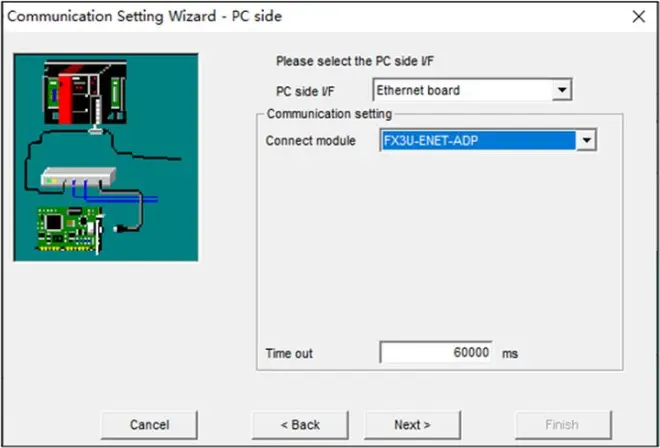Proceed with the Next button
Screen dimensions: 660x448
[412, 424]
